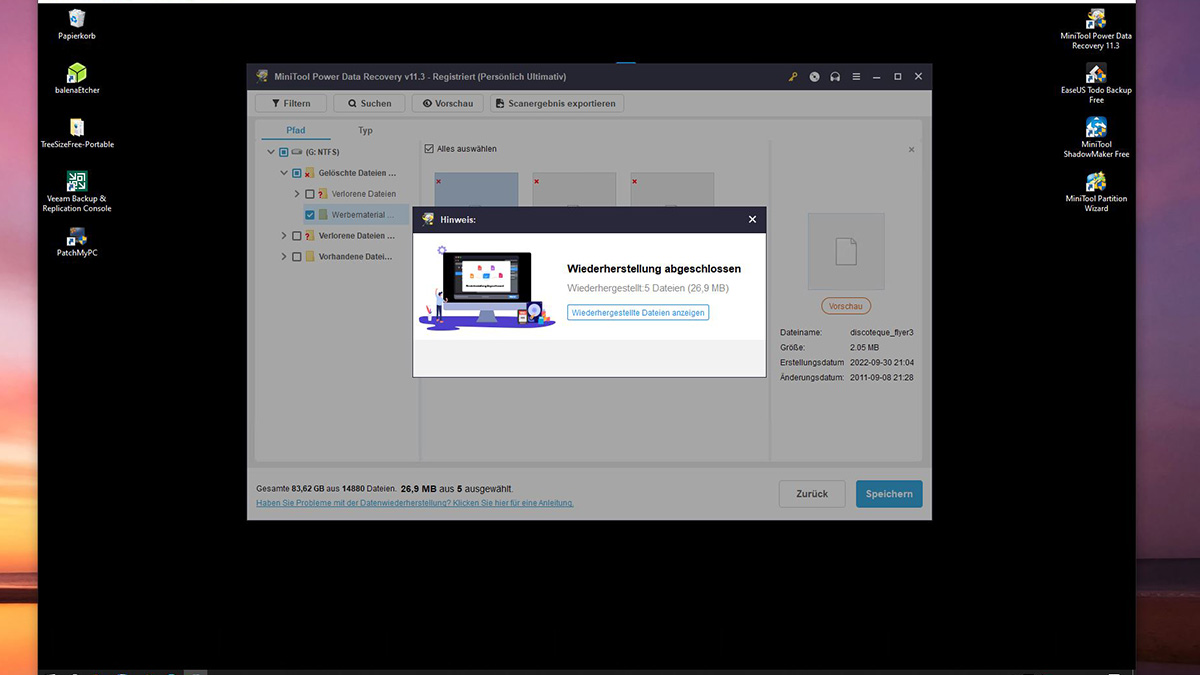Click the Erstellungsdatum value 2022-09-30 21:04

pos(882,362)
